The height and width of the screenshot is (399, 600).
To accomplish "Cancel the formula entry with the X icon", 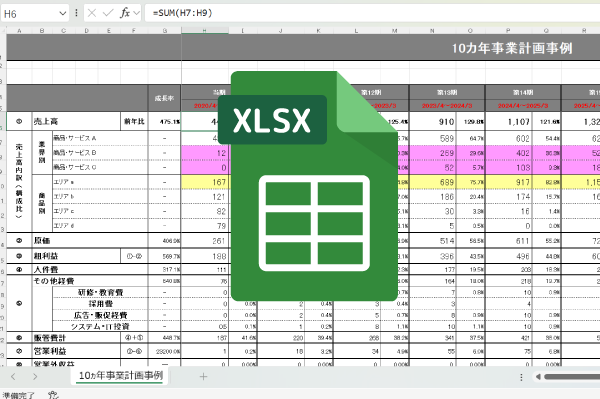I will coord(92,13).
